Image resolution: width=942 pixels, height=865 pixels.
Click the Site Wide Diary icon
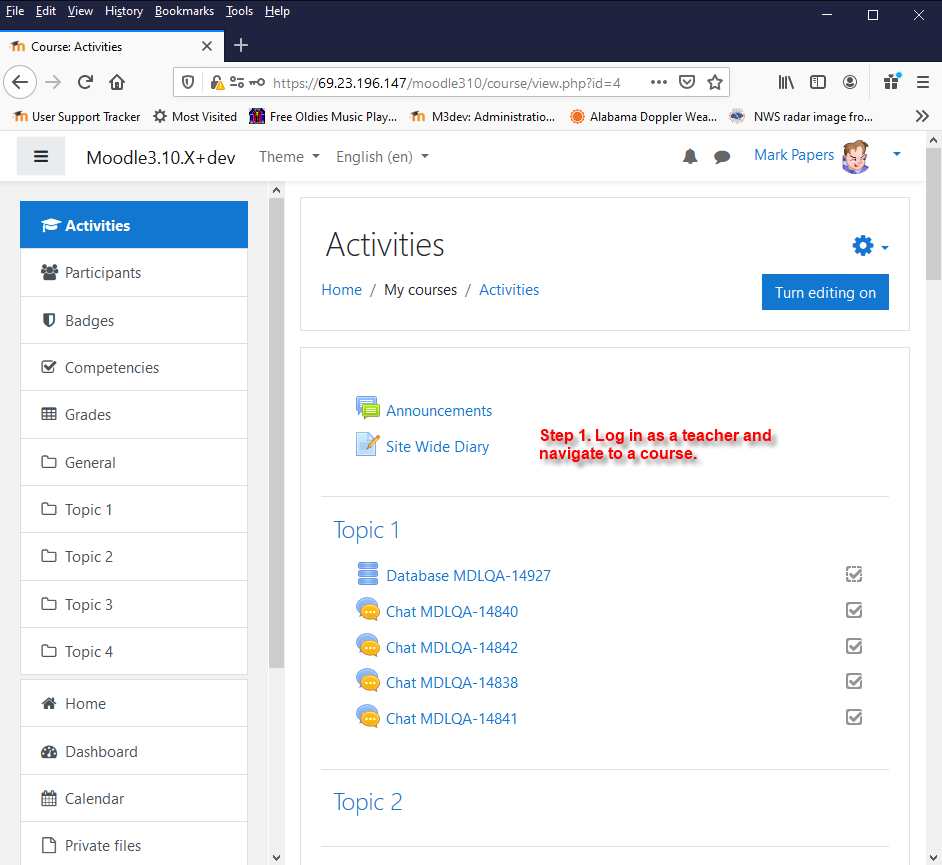coord(367,445)
